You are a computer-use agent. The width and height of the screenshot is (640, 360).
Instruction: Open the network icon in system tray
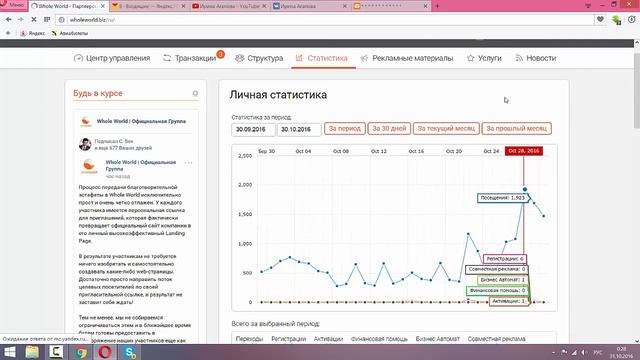click(x=574, y=352)
